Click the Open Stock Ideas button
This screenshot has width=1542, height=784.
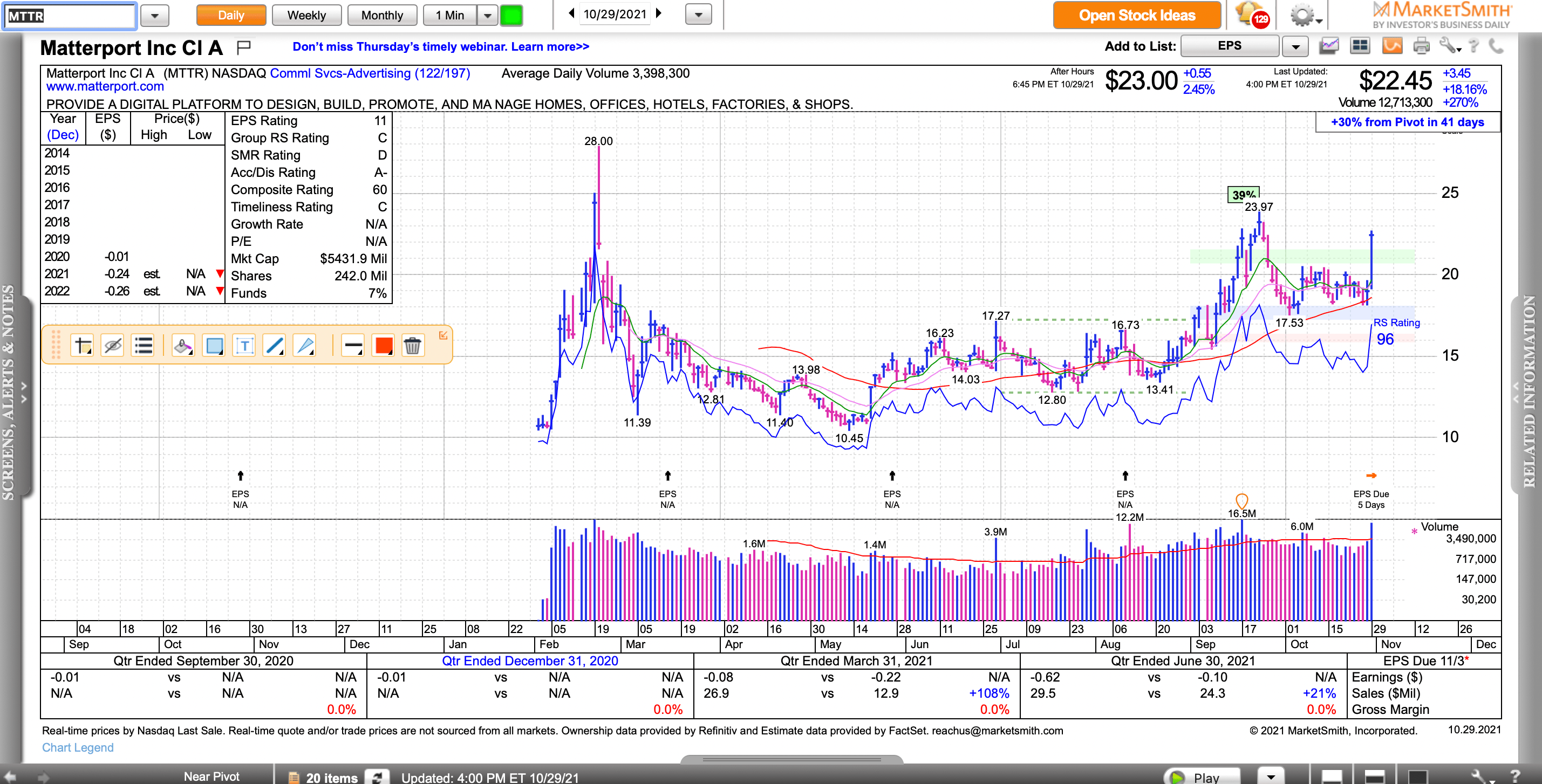click(1136, 15)
